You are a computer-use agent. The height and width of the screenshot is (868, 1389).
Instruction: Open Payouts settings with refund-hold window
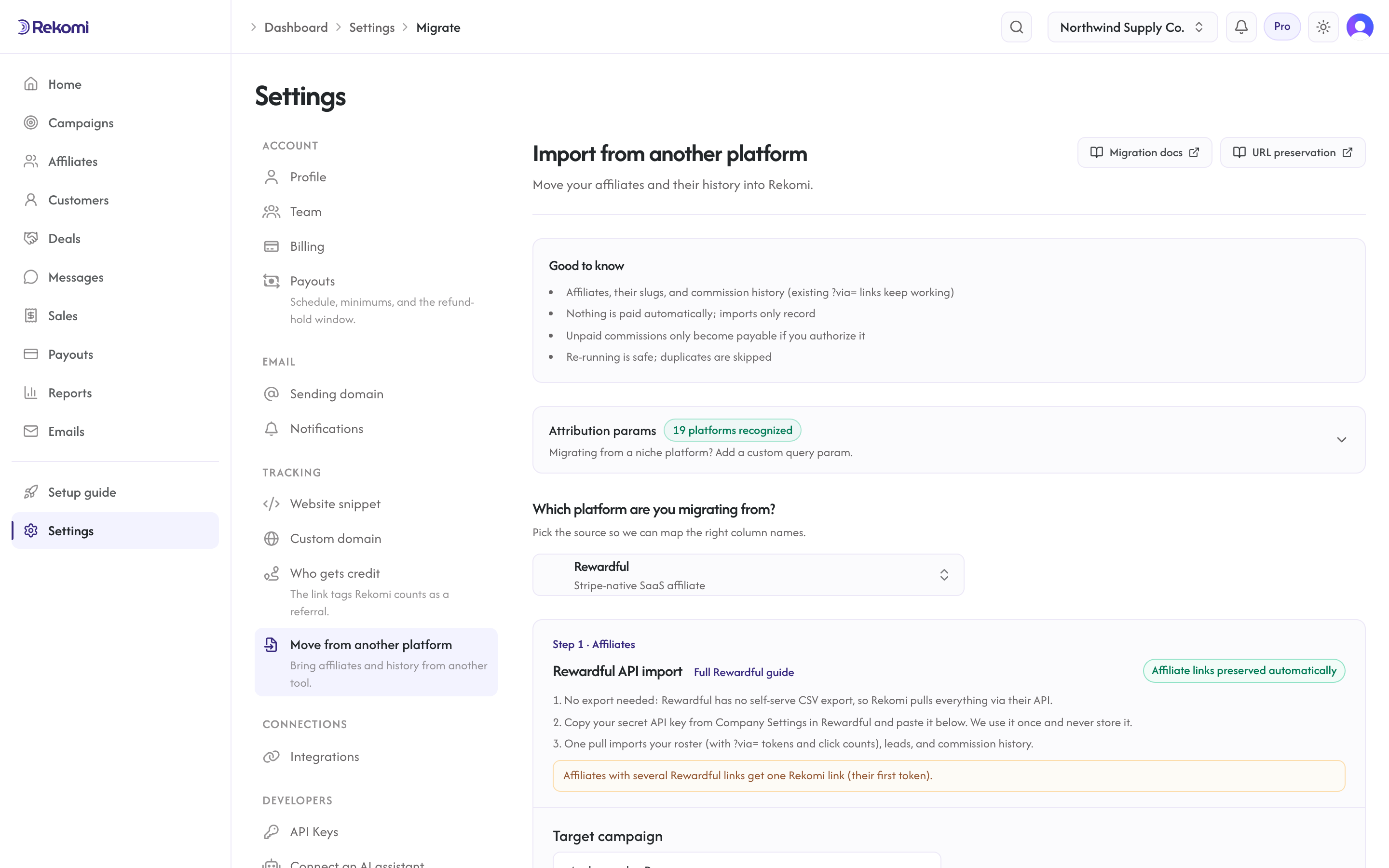pyautogui.click(x=376, y=299)
